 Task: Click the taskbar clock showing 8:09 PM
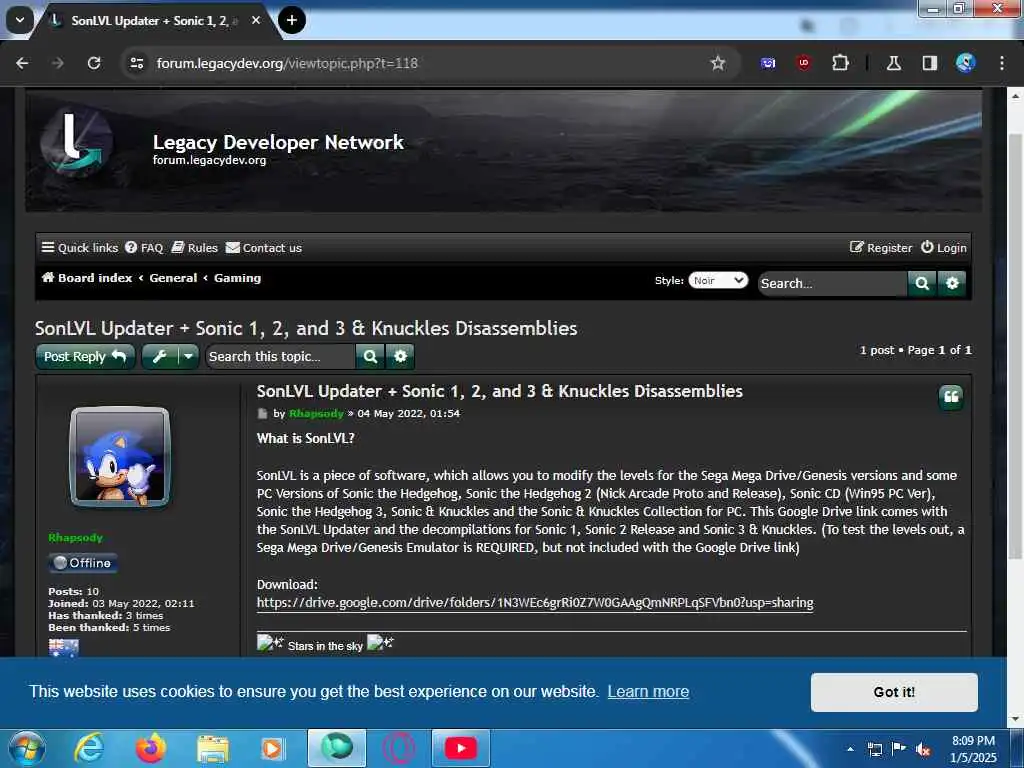(x=974, y=749)
